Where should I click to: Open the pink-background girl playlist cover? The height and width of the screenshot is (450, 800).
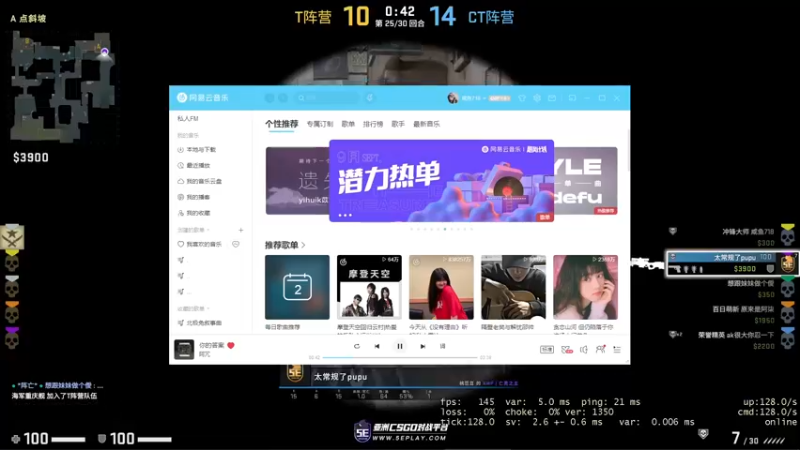point(585,287)
